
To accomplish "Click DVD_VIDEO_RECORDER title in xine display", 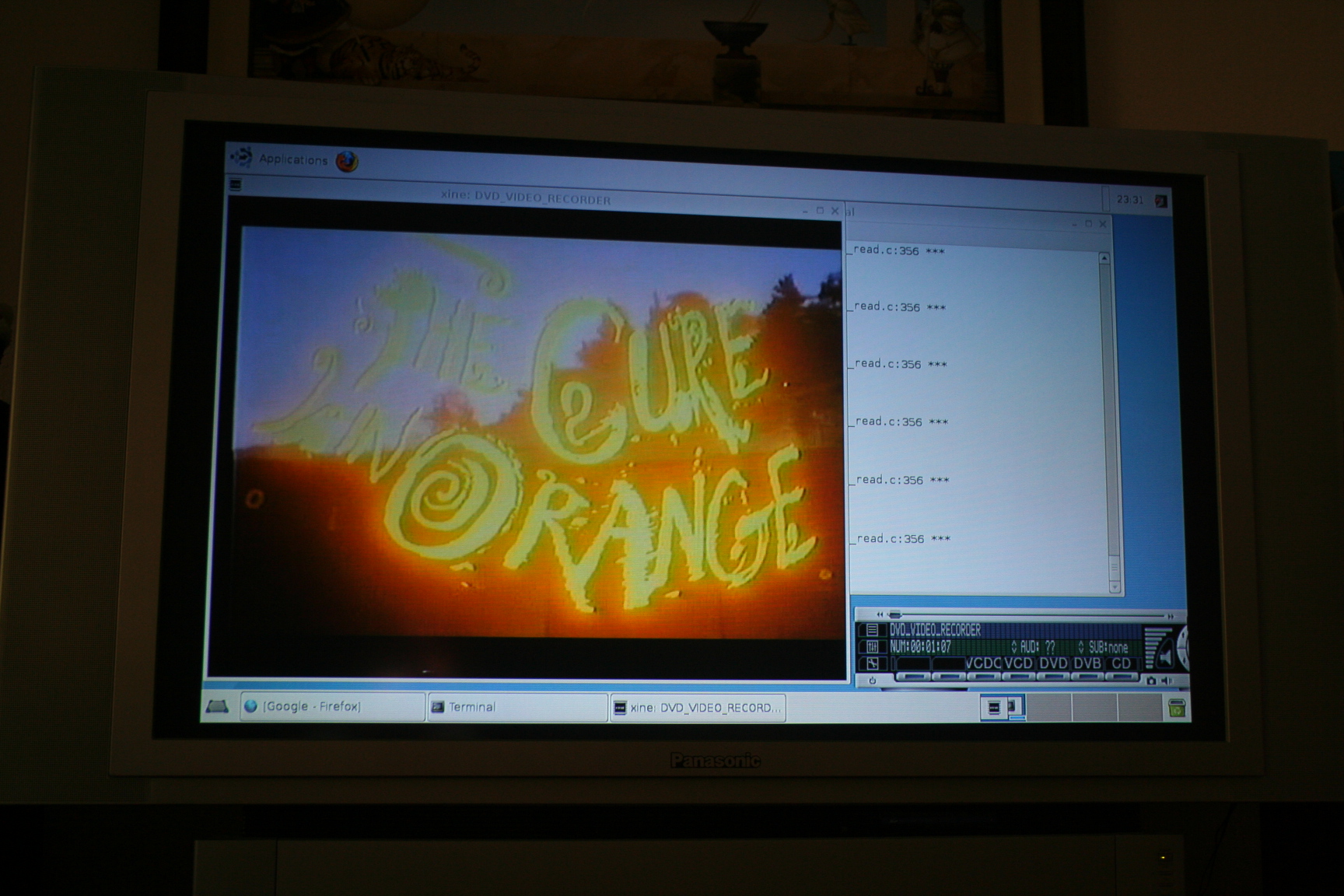I will click(935, 630).
